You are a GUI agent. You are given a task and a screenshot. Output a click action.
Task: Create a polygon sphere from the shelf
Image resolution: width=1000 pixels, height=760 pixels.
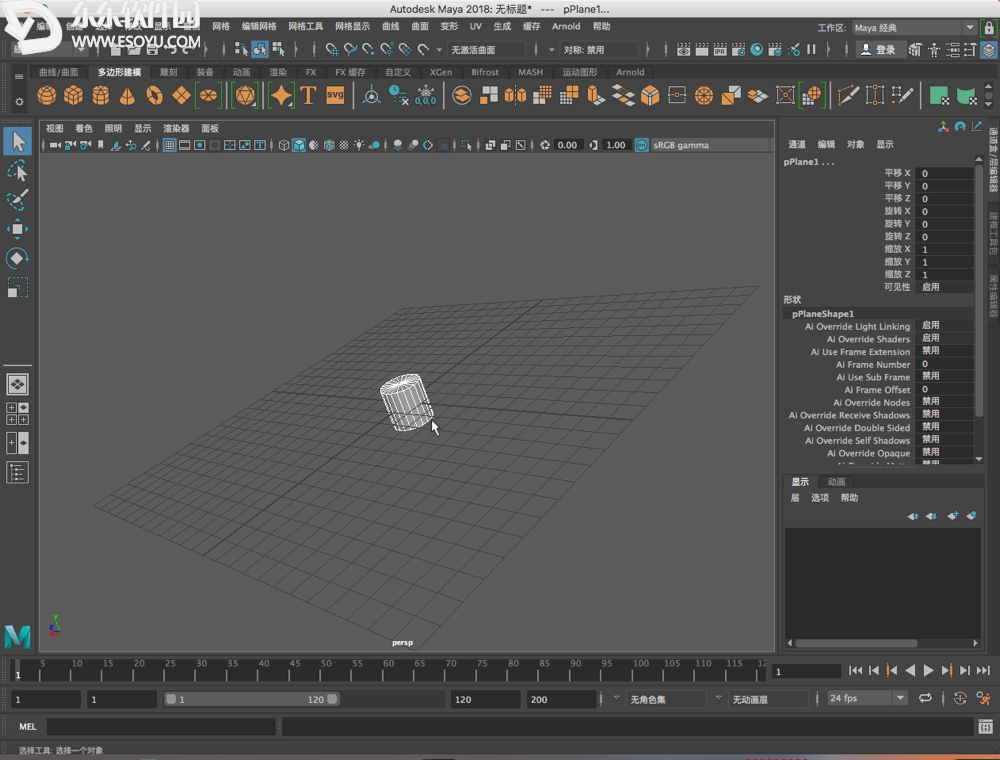click(x=47, y=96)
